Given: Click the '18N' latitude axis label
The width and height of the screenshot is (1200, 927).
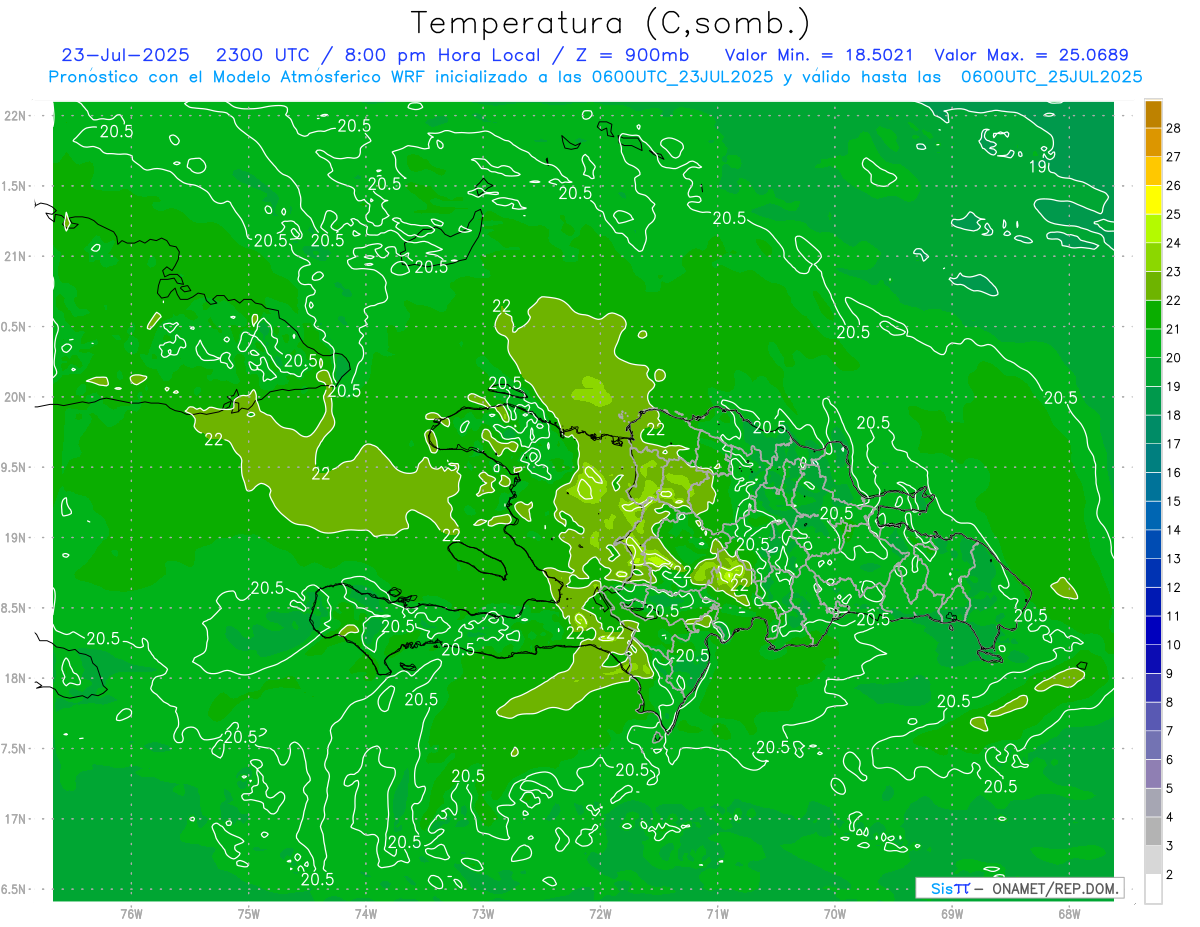Looking at the screenshot, I should pyautogui.click(x=15, y=678).
